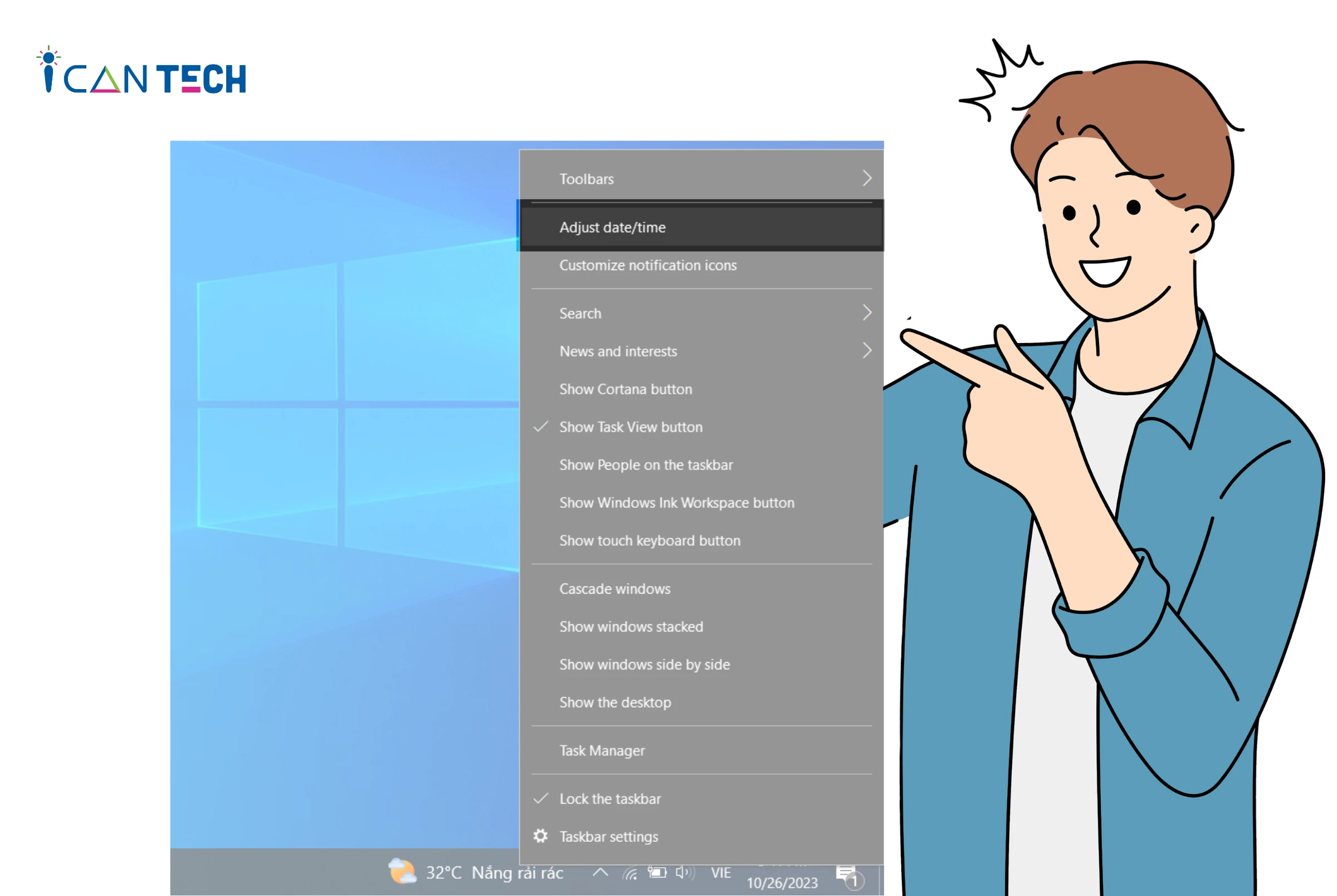Show hidden tray icons arrow

(600, 872)
